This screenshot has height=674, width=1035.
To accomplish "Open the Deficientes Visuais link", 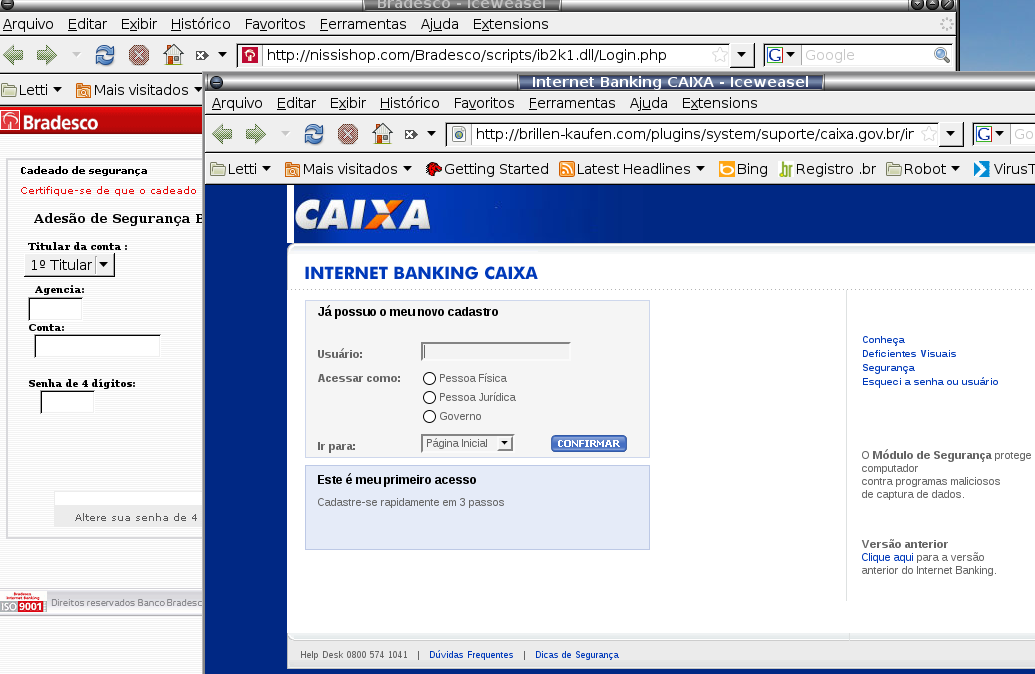I will (x=909, y=354).
